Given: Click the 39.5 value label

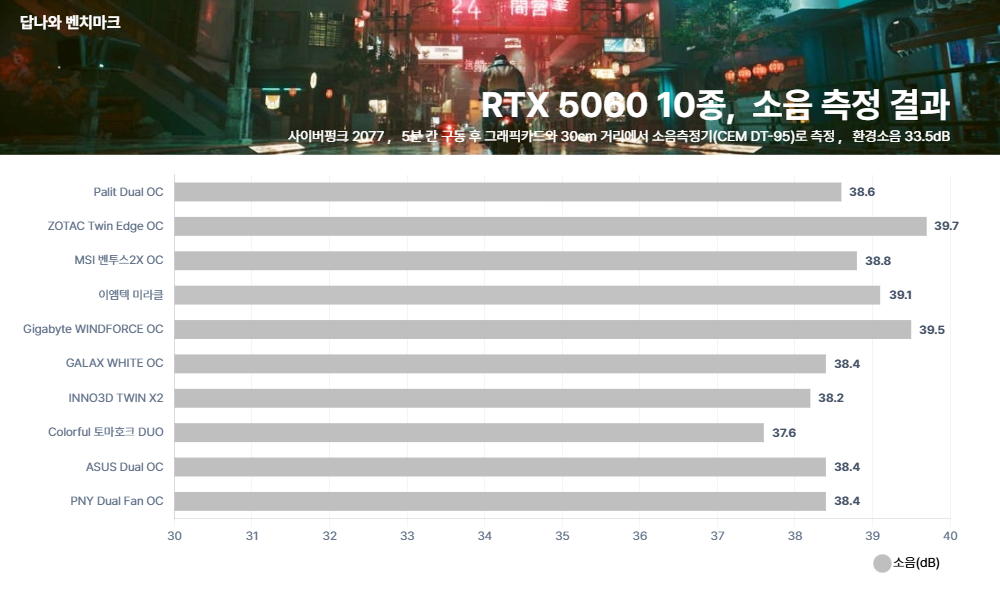Looking at the screenshot, I should tap(931, 329).
